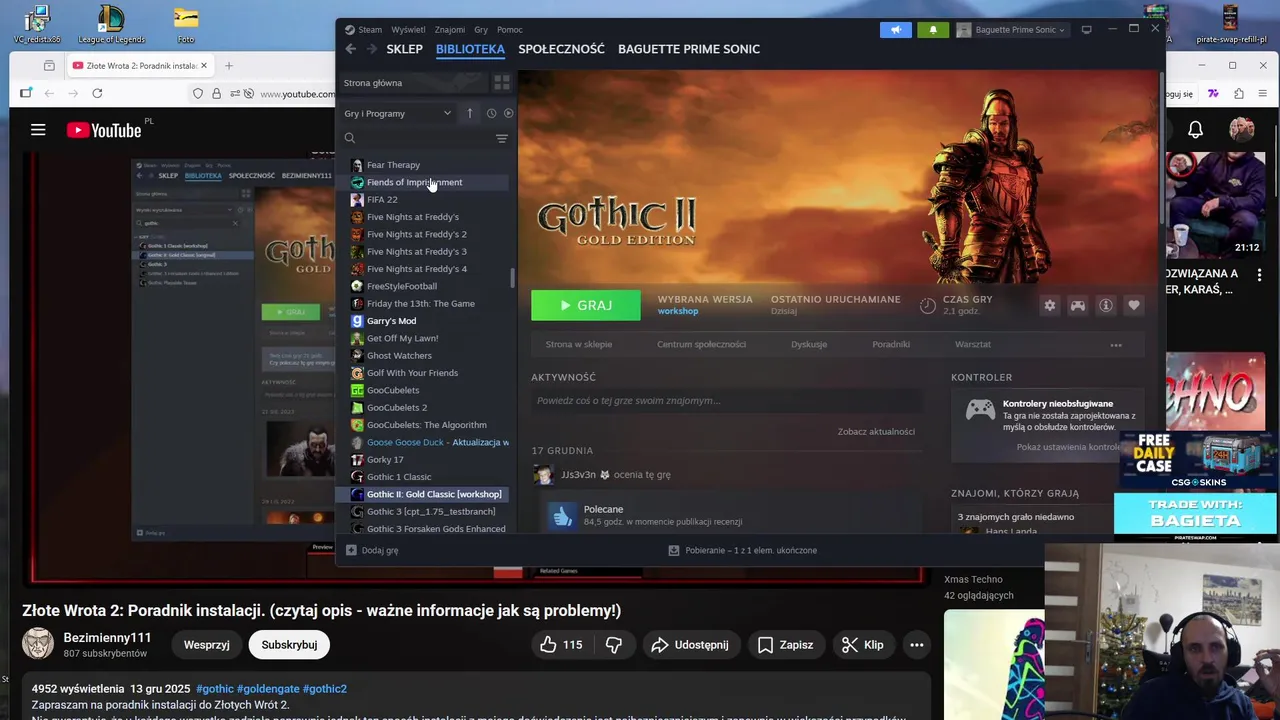Toggle the ready-to-play filter icon

(508, 113)
